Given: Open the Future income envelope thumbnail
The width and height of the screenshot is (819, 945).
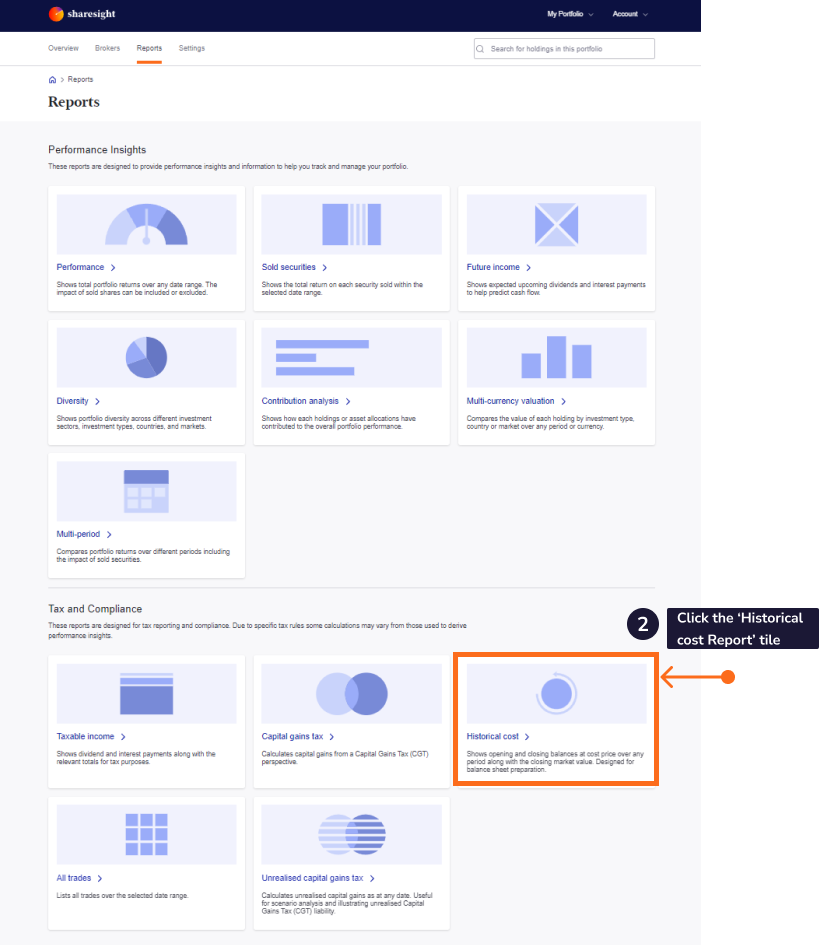Looking at the screenshot, I should pyautogui.click(x=556, y=224).
